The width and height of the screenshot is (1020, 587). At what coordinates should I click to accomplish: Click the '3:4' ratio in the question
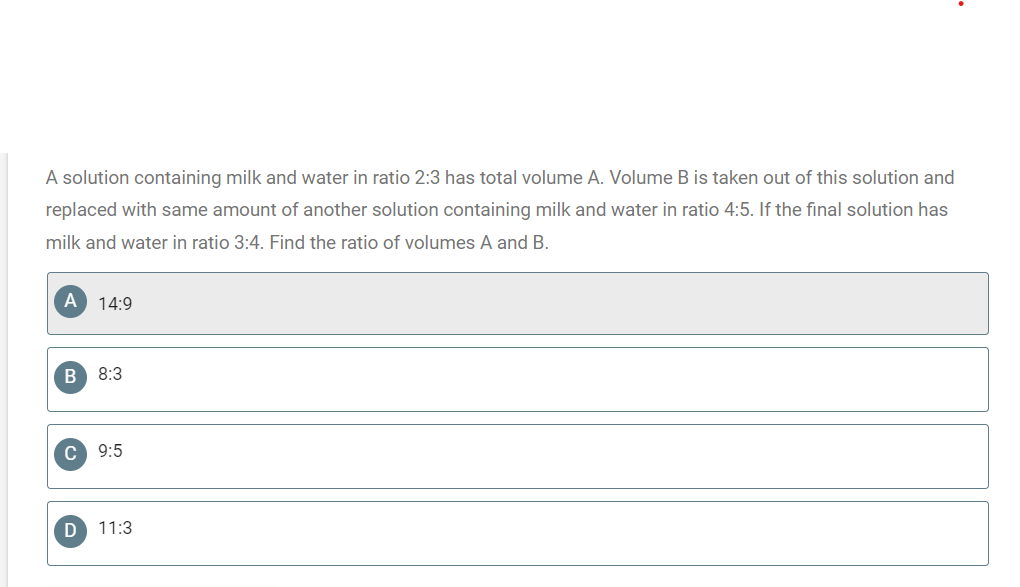click(x=248, y=243)
